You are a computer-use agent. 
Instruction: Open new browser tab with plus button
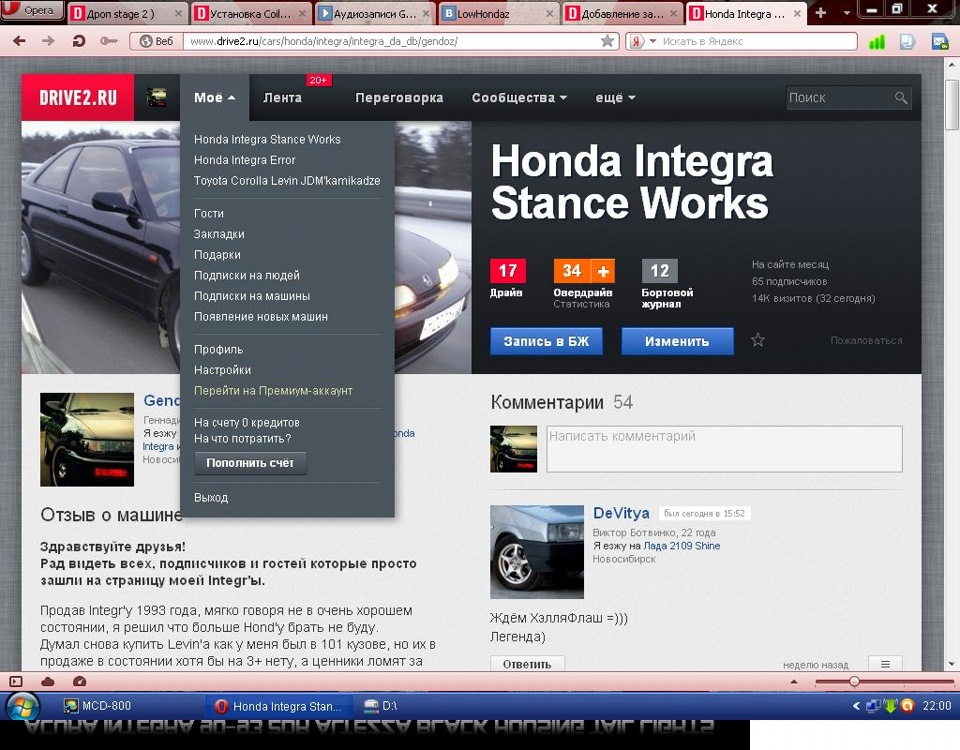pyautogui.click(x=821, y=13)
